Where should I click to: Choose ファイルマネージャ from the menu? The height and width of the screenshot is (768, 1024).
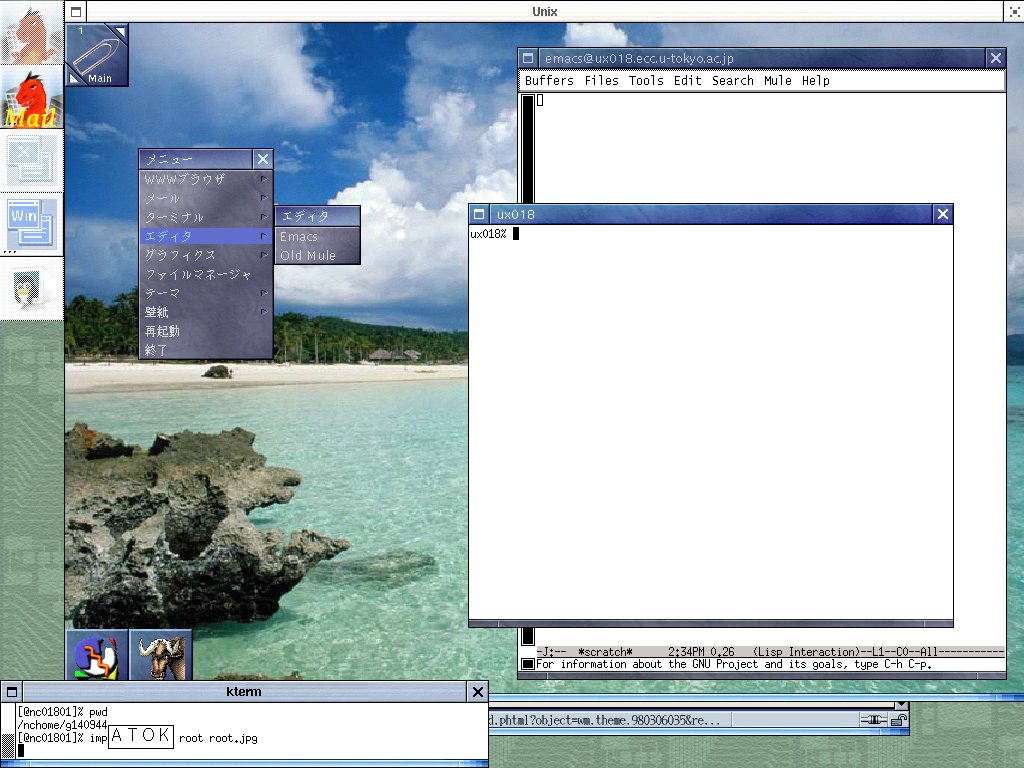(x=199, y=274)
